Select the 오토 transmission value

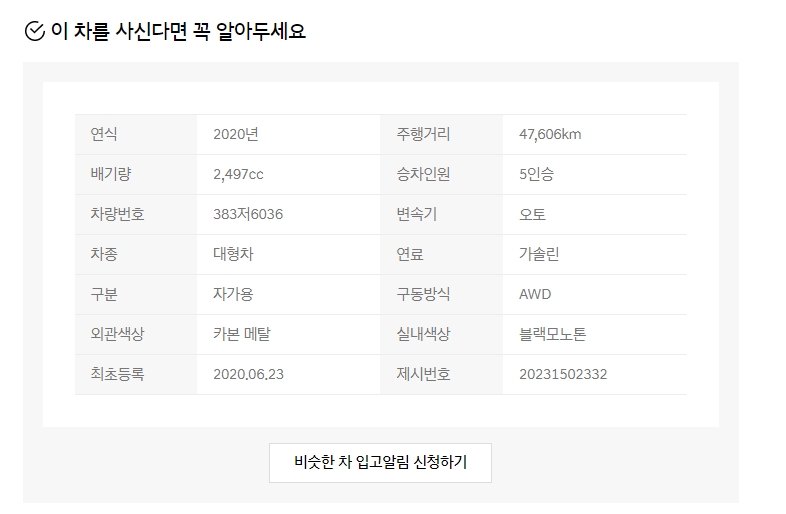[532, 215]
